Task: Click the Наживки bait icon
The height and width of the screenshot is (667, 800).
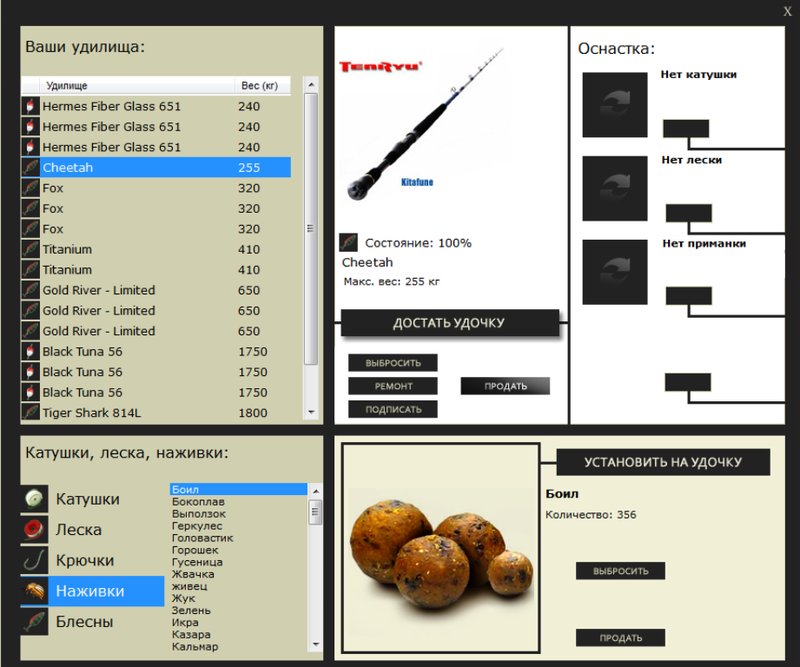Action: pos(34,591)
